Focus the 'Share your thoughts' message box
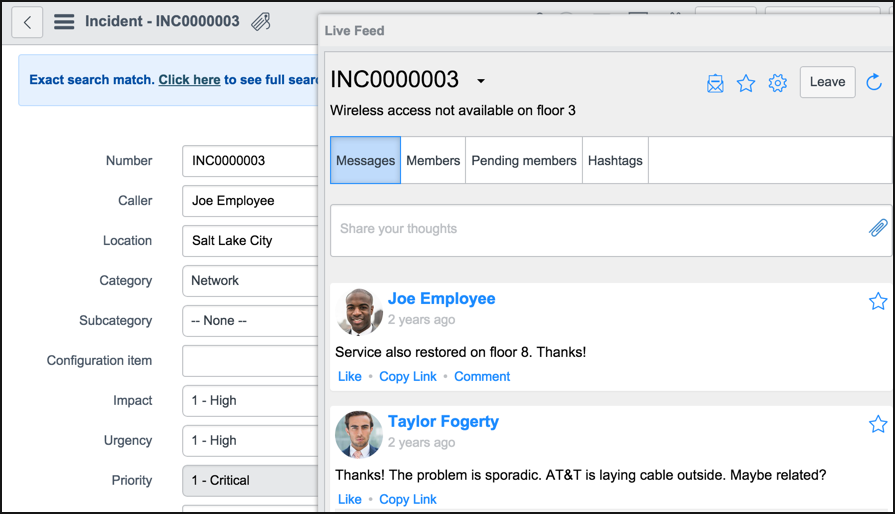 coord(611,230)
